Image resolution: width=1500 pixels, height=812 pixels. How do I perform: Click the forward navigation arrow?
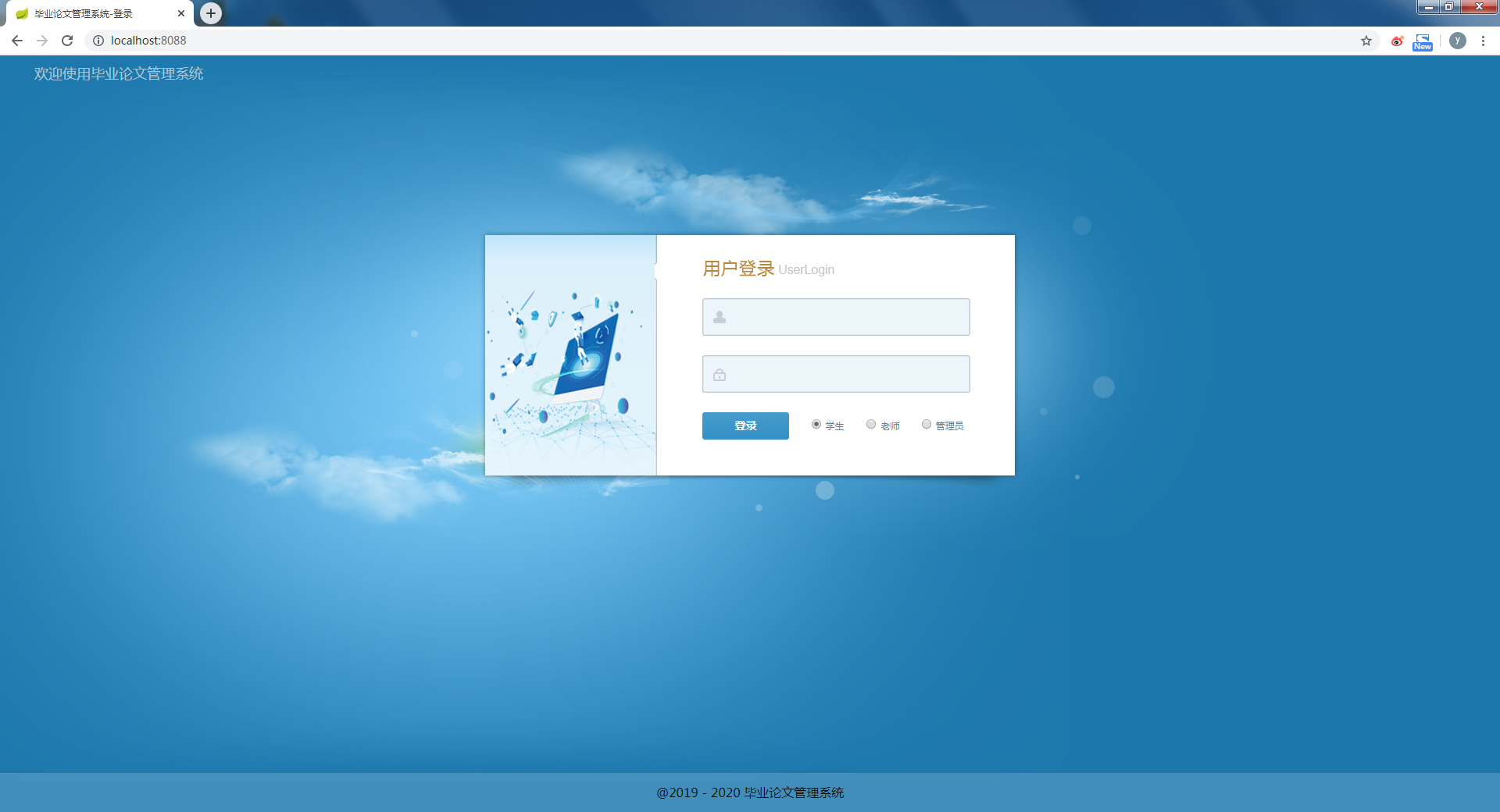coord(42,41)
